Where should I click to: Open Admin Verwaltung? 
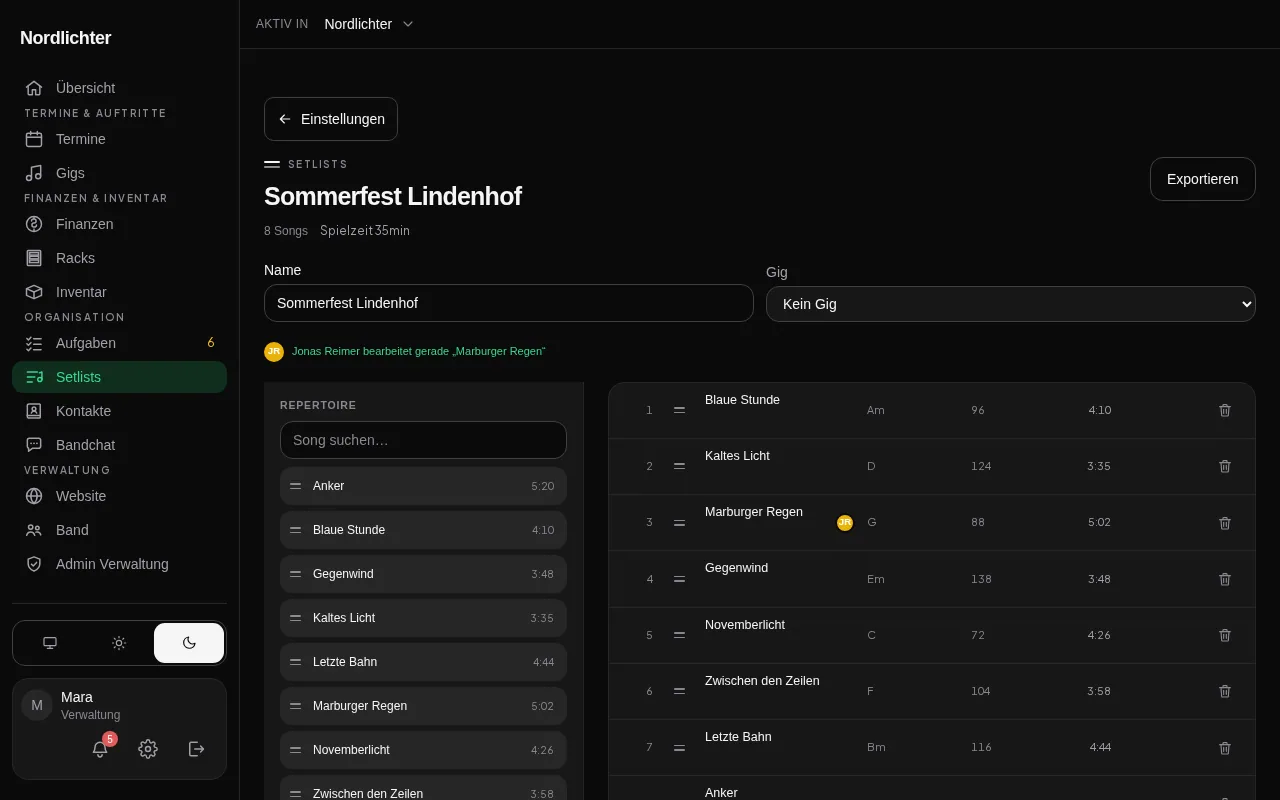(119, 564)
